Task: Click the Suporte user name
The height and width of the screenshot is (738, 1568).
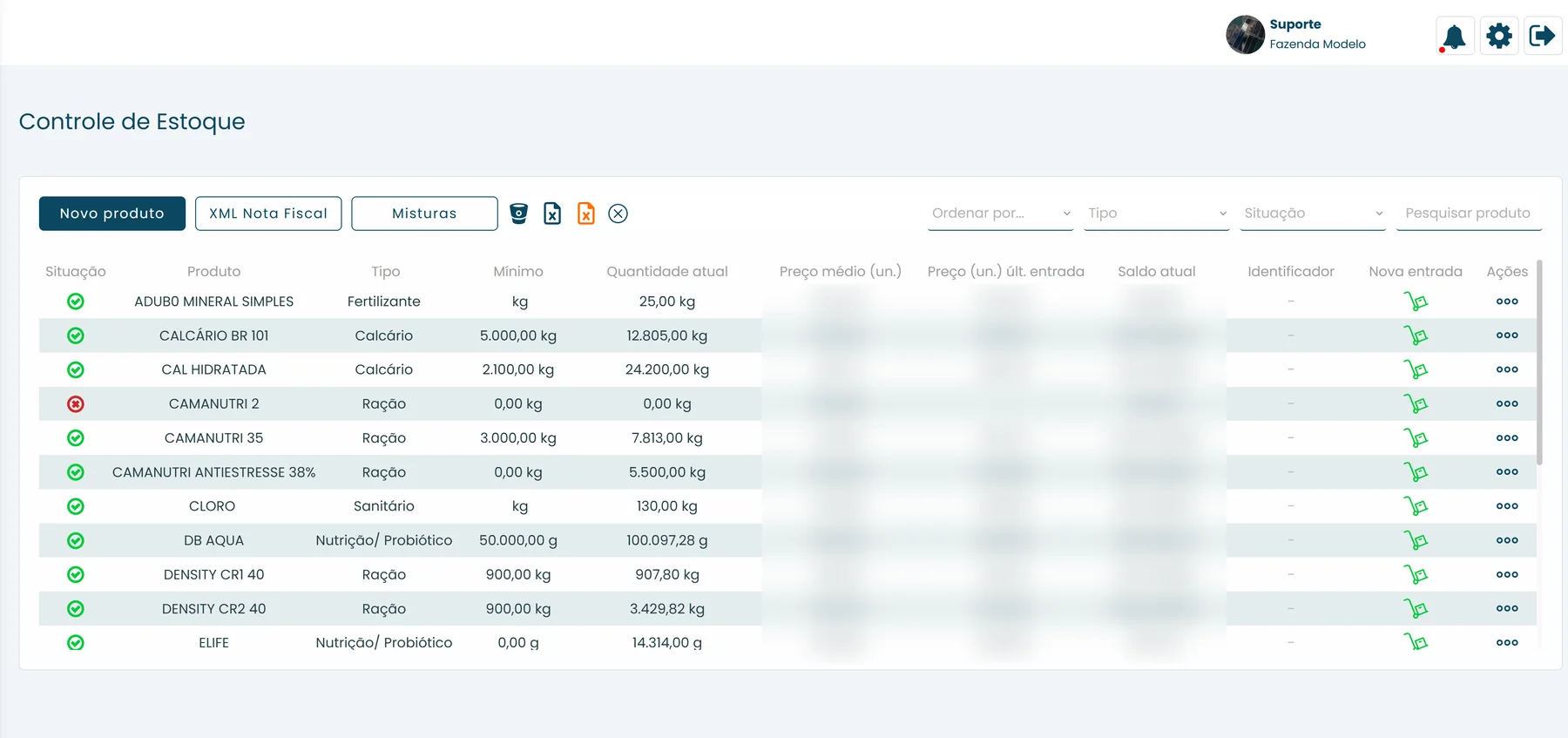Action: [x=1295, y=24]
